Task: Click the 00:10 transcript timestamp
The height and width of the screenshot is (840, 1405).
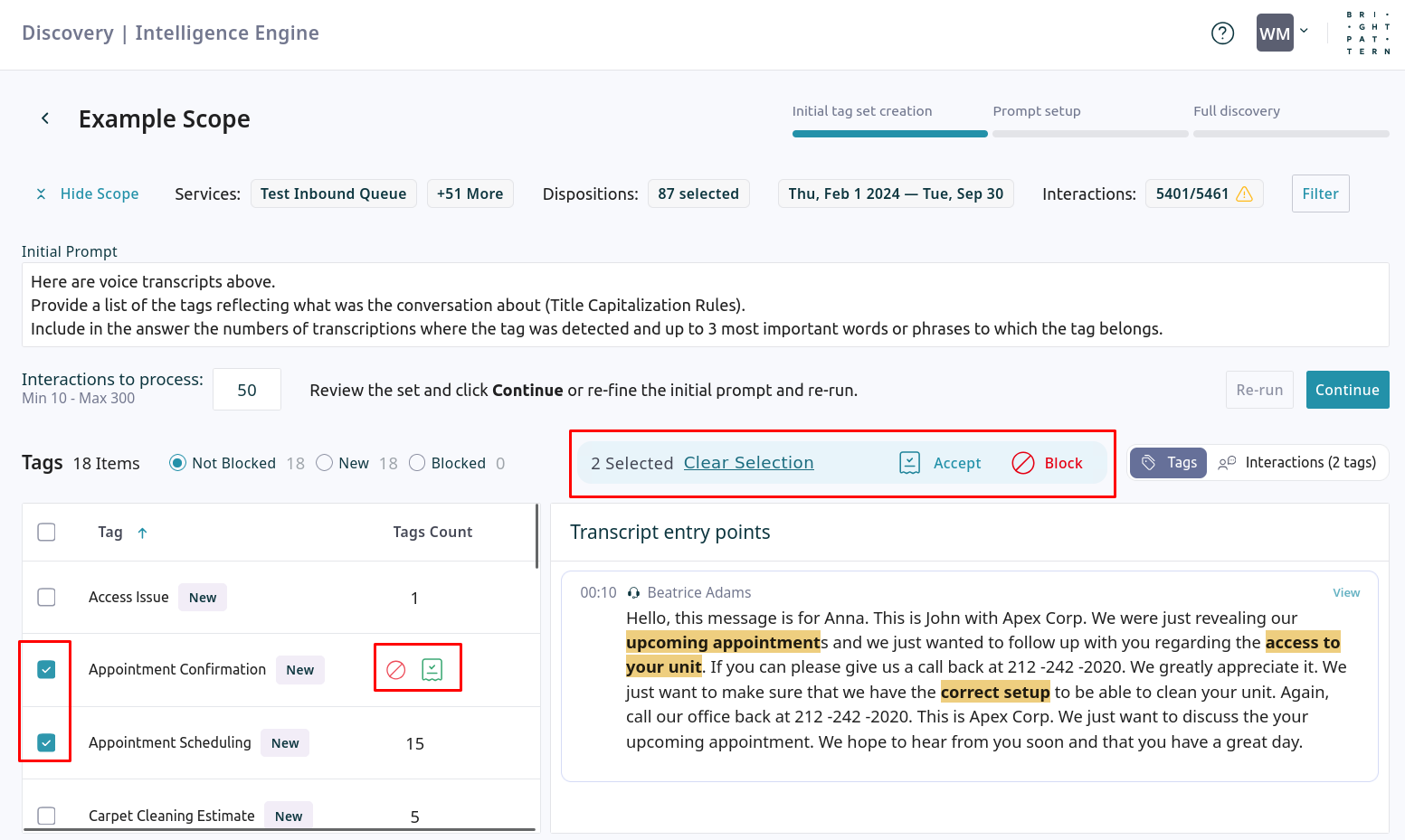Action: click(598, 592)
